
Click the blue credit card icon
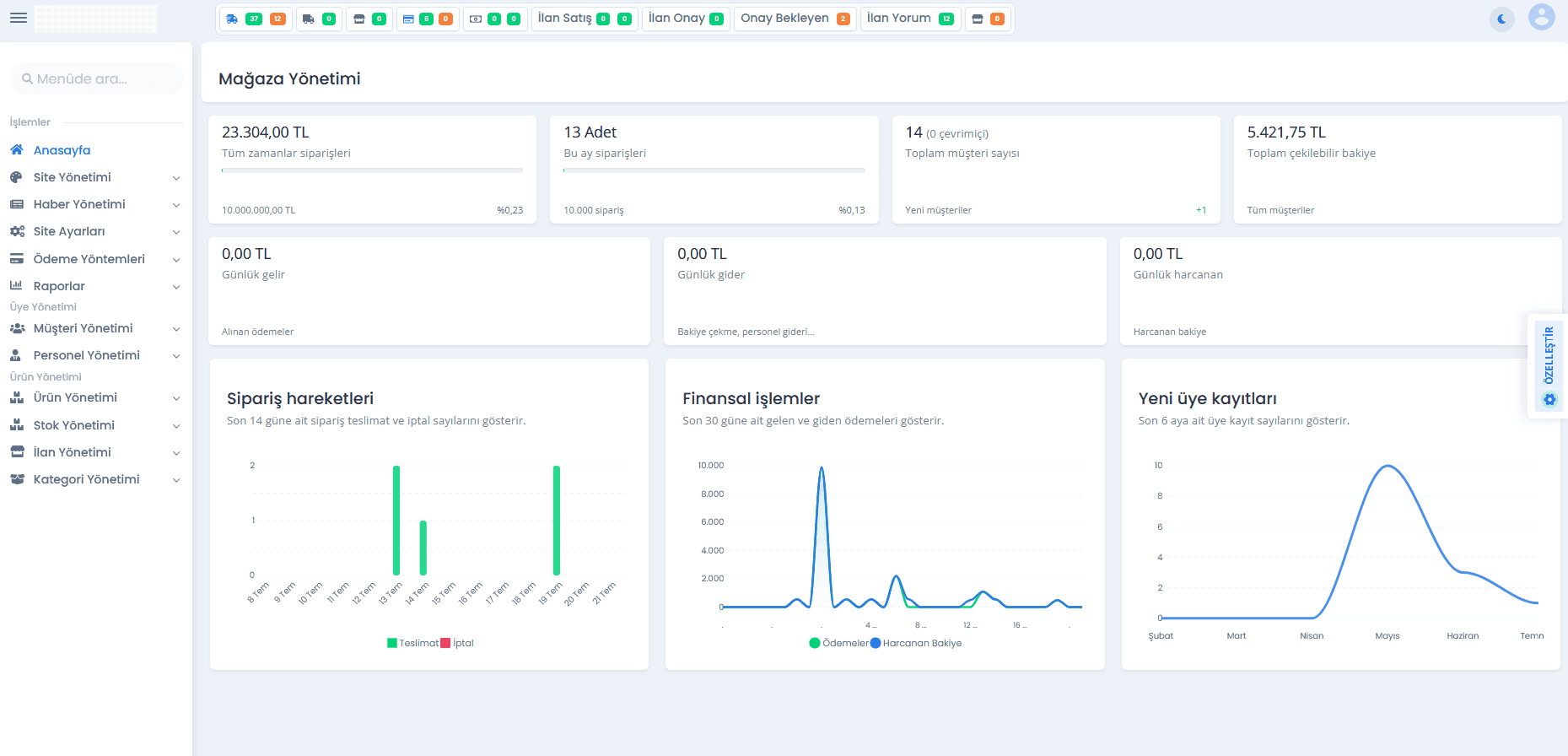tap(408, 19)
